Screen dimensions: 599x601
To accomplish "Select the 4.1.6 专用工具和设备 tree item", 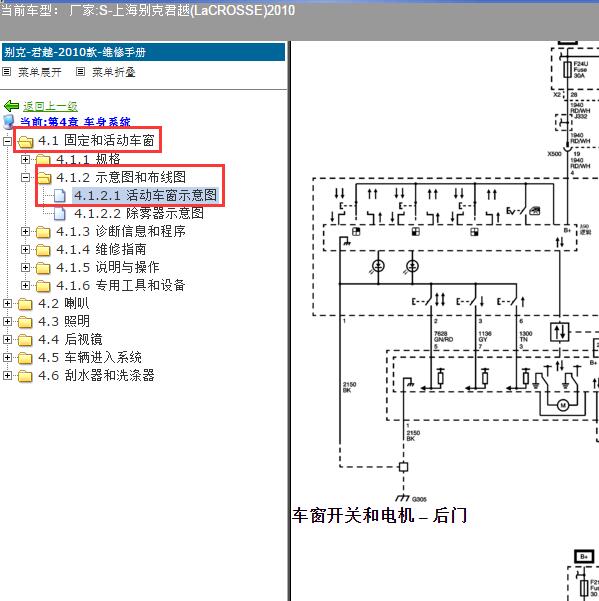I will tap(121, 286).
